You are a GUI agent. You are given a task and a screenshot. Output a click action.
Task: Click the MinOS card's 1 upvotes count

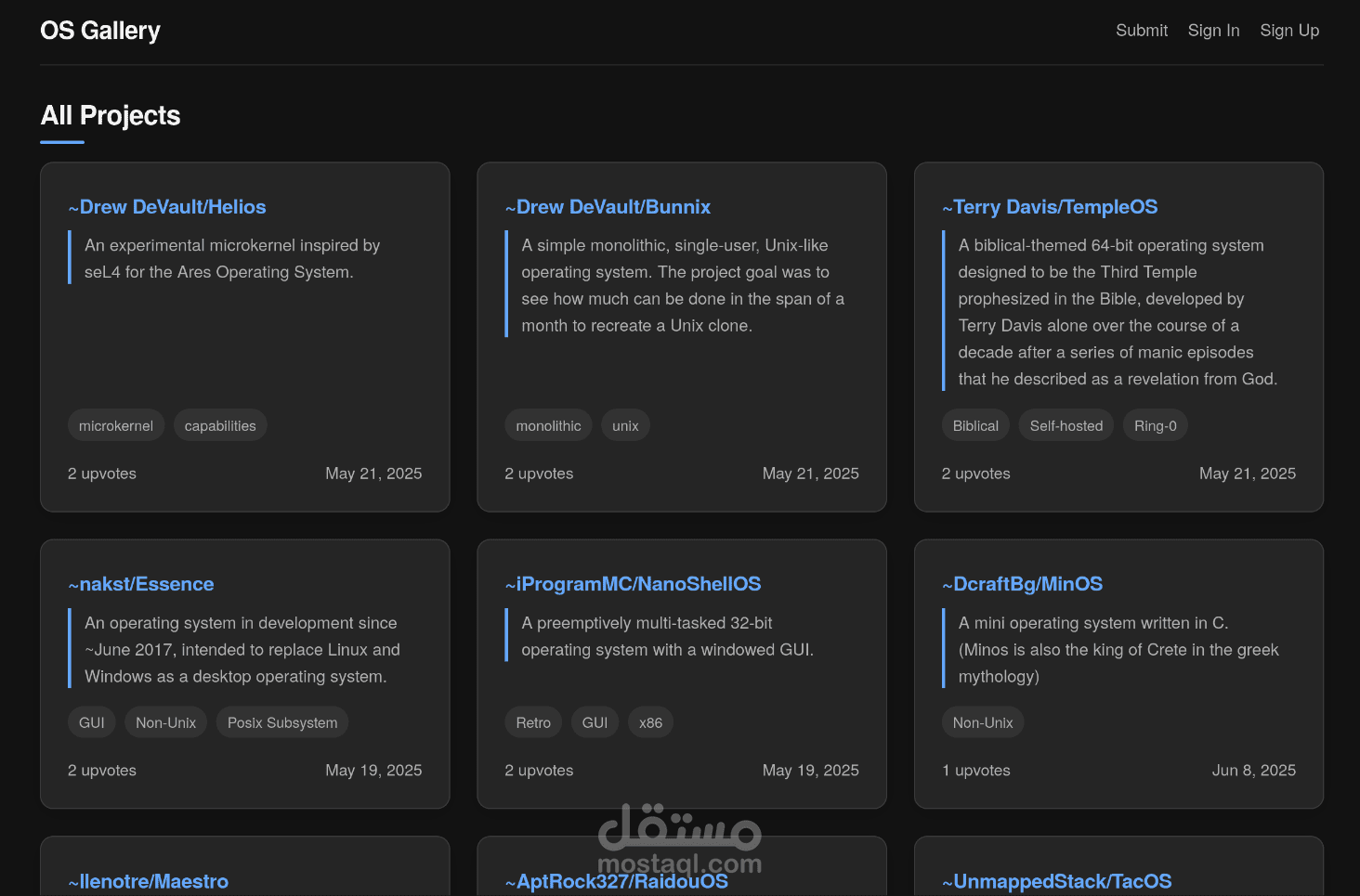(976, 771)
